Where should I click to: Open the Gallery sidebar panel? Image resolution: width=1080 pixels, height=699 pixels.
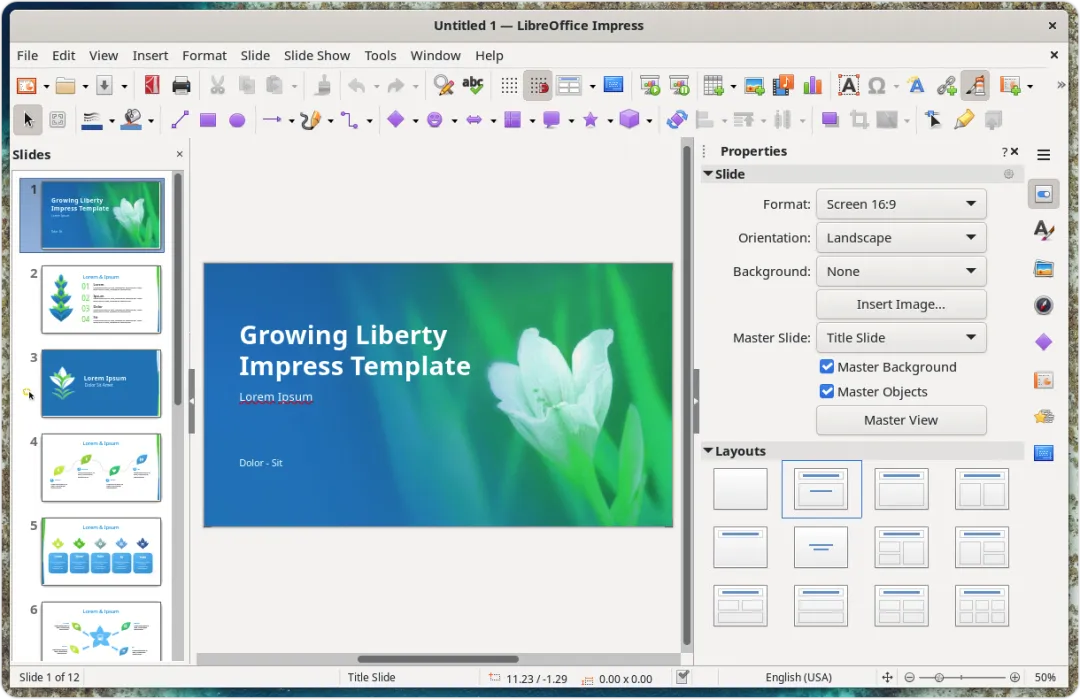[x=1044, y=268]
